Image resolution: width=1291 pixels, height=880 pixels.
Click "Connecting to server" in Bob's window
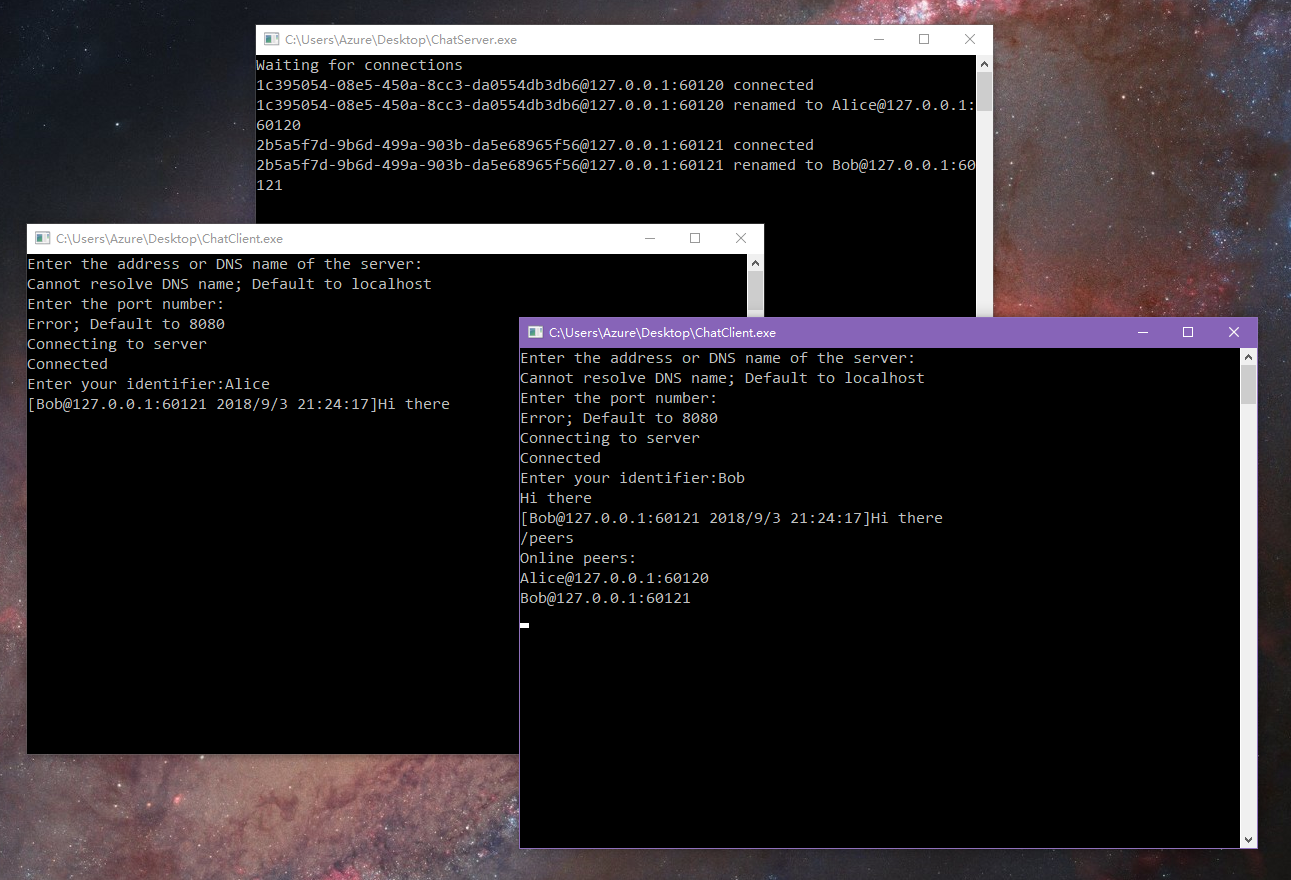tap(610, 438)
